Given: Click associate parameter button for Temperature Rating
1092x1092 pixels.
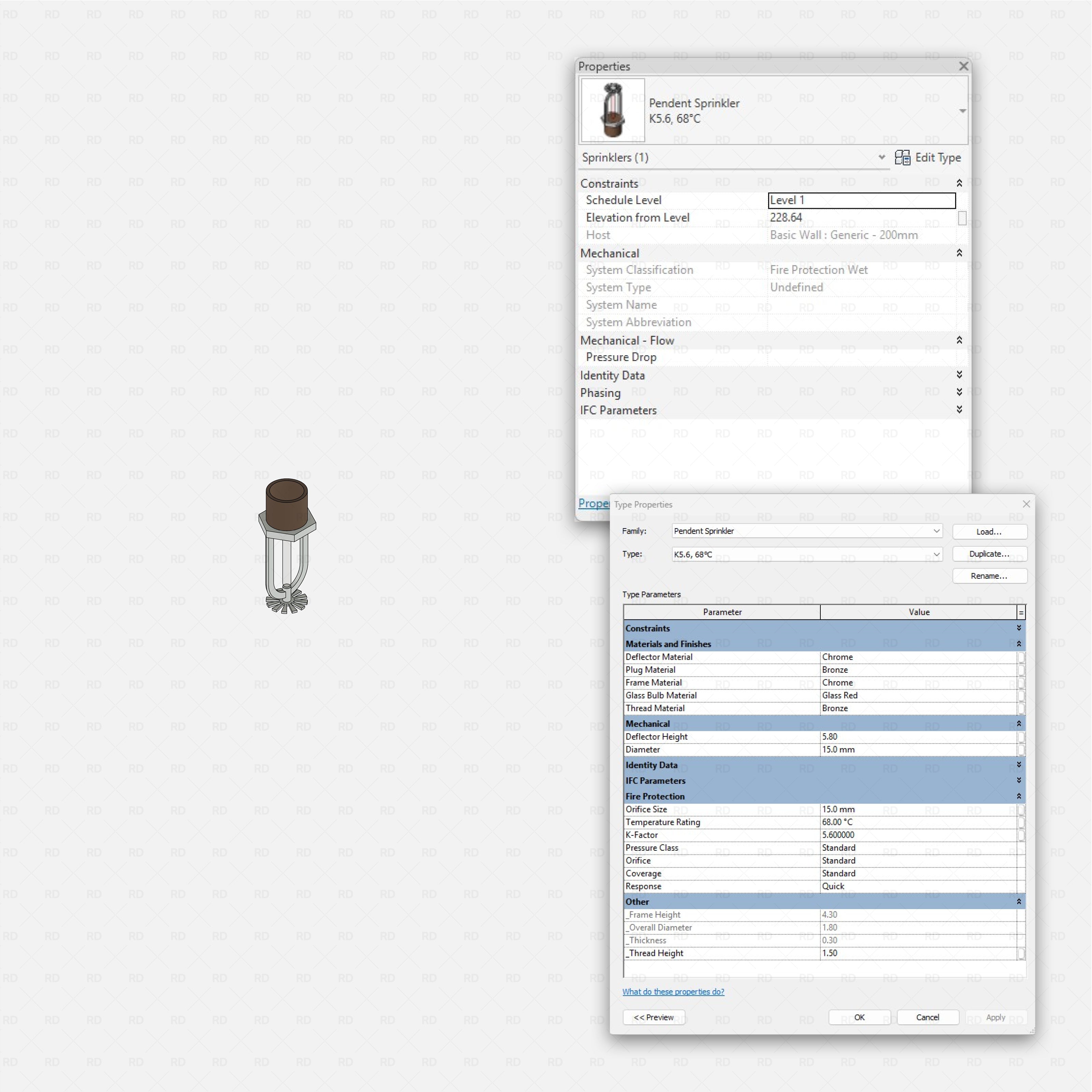Looking at the screenshot, I should tap(1021, 822).
